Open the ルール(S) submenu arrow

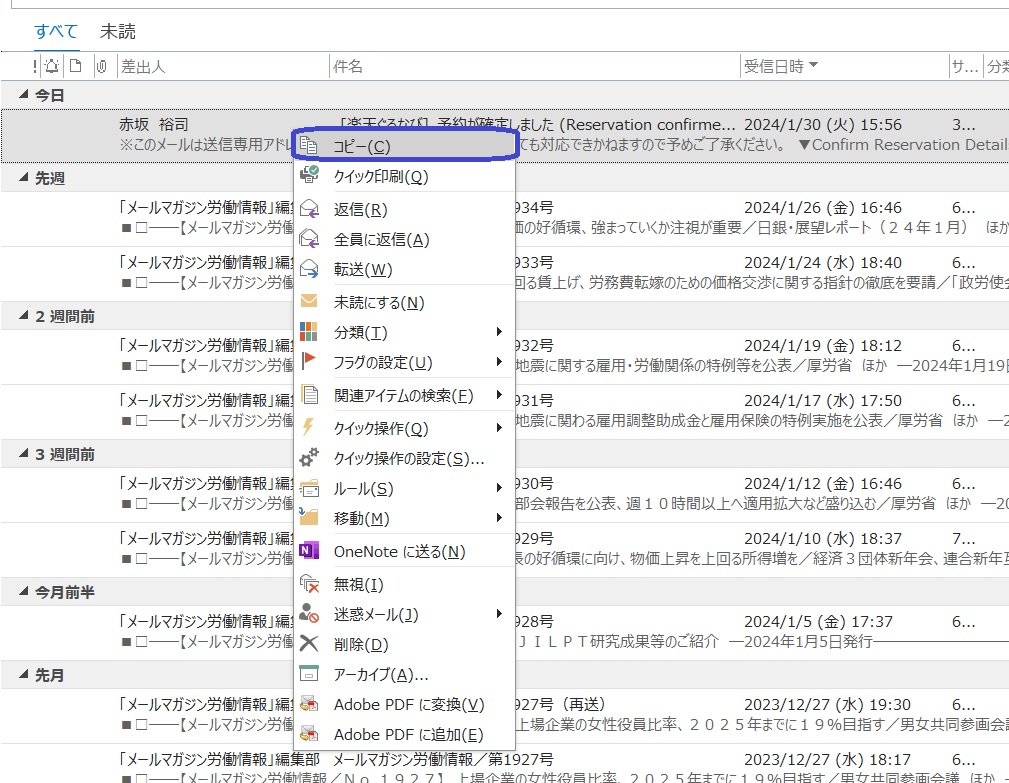[499, 488]
